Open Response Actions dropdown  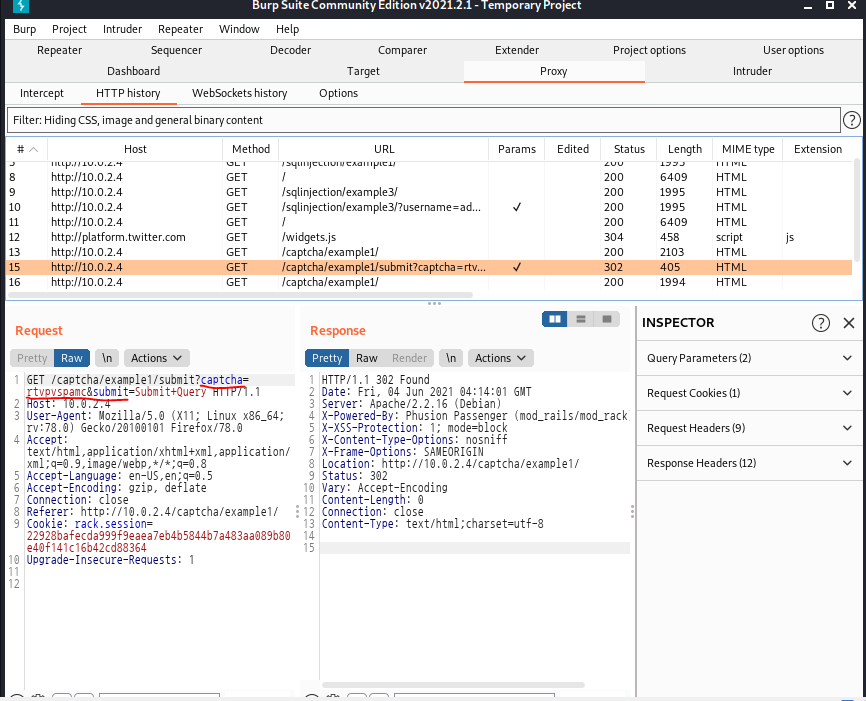(500, 358)
